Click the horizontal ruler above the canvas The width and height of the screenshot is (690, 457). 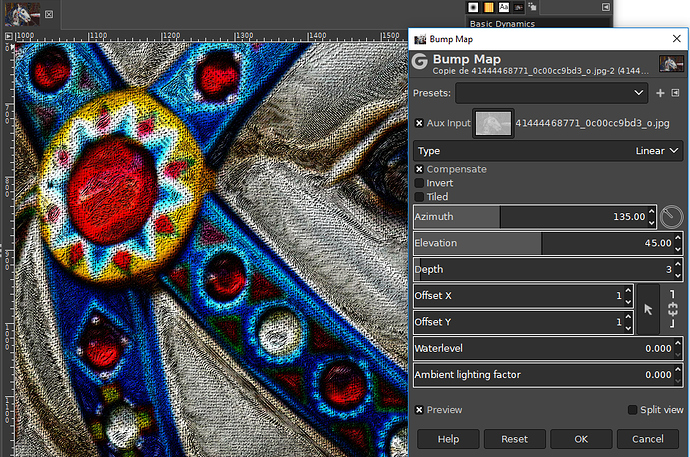point(211,36)
